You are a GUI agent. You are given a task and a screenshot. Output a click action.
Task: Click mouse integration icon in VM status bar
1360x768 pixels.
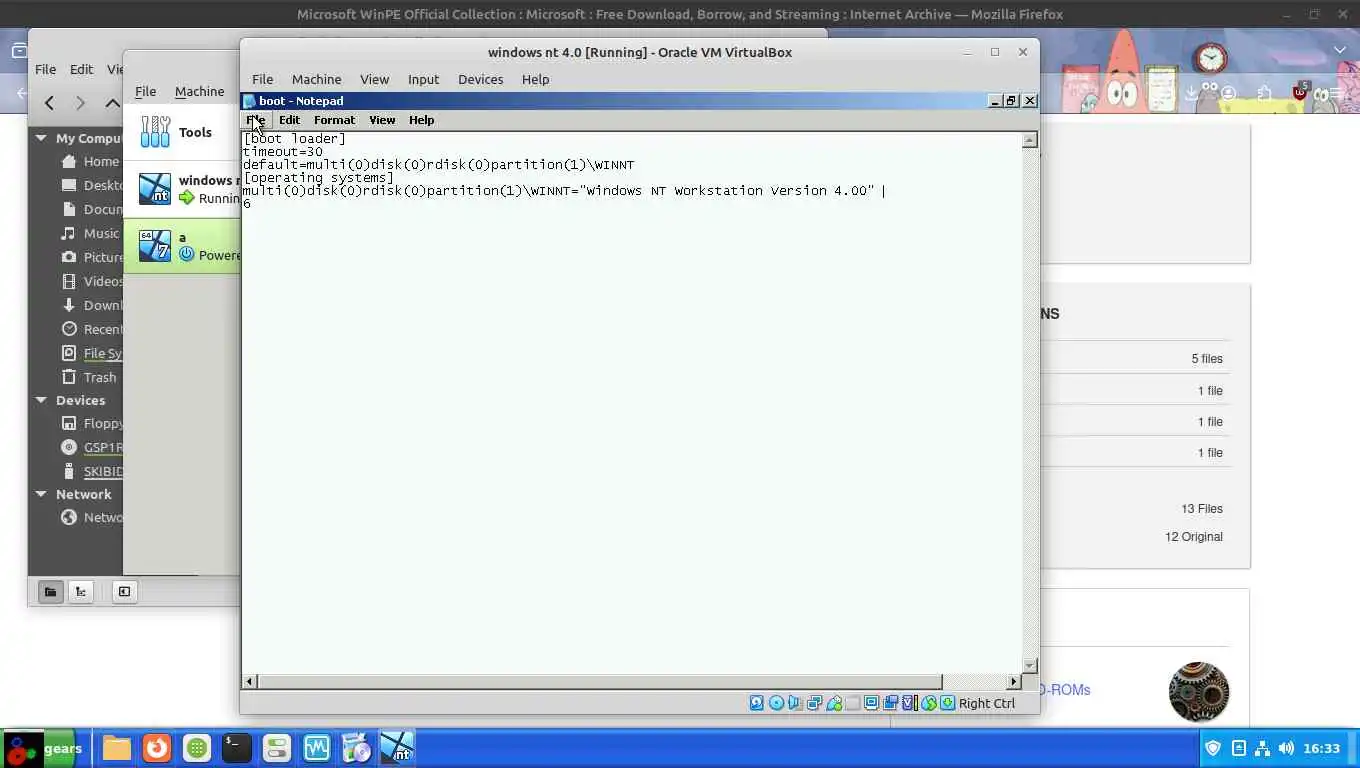point(929,703)
